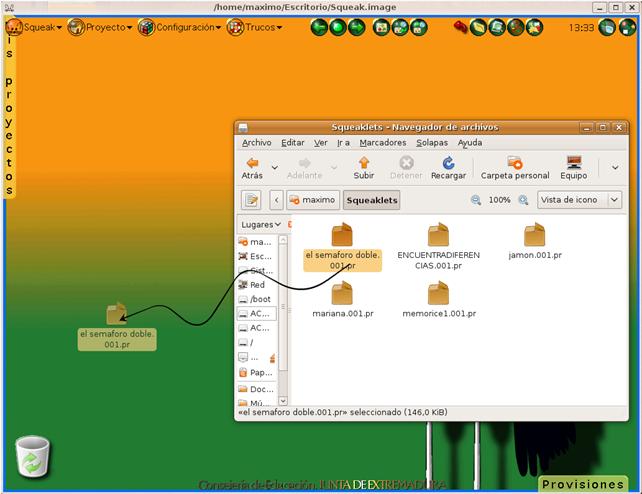Open the Marcadores menu
The height and width of the screenshot is (494, 642).
[x=382, y=143]
